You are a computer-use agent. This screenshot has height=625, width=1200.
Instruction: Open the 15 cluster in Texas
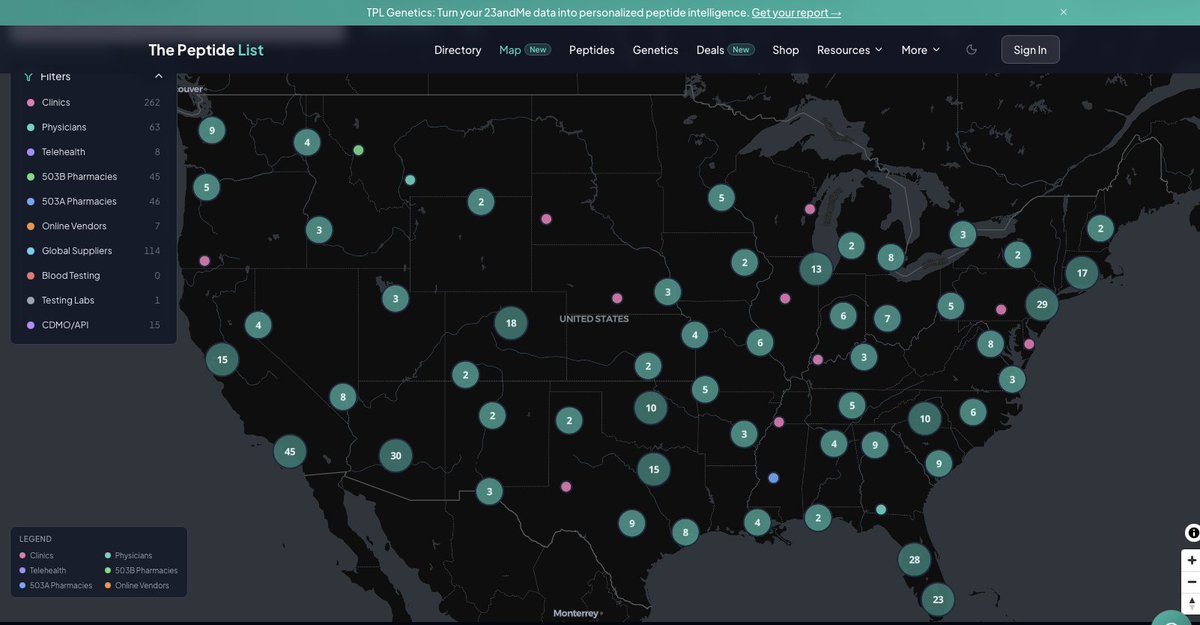[654, 469]
